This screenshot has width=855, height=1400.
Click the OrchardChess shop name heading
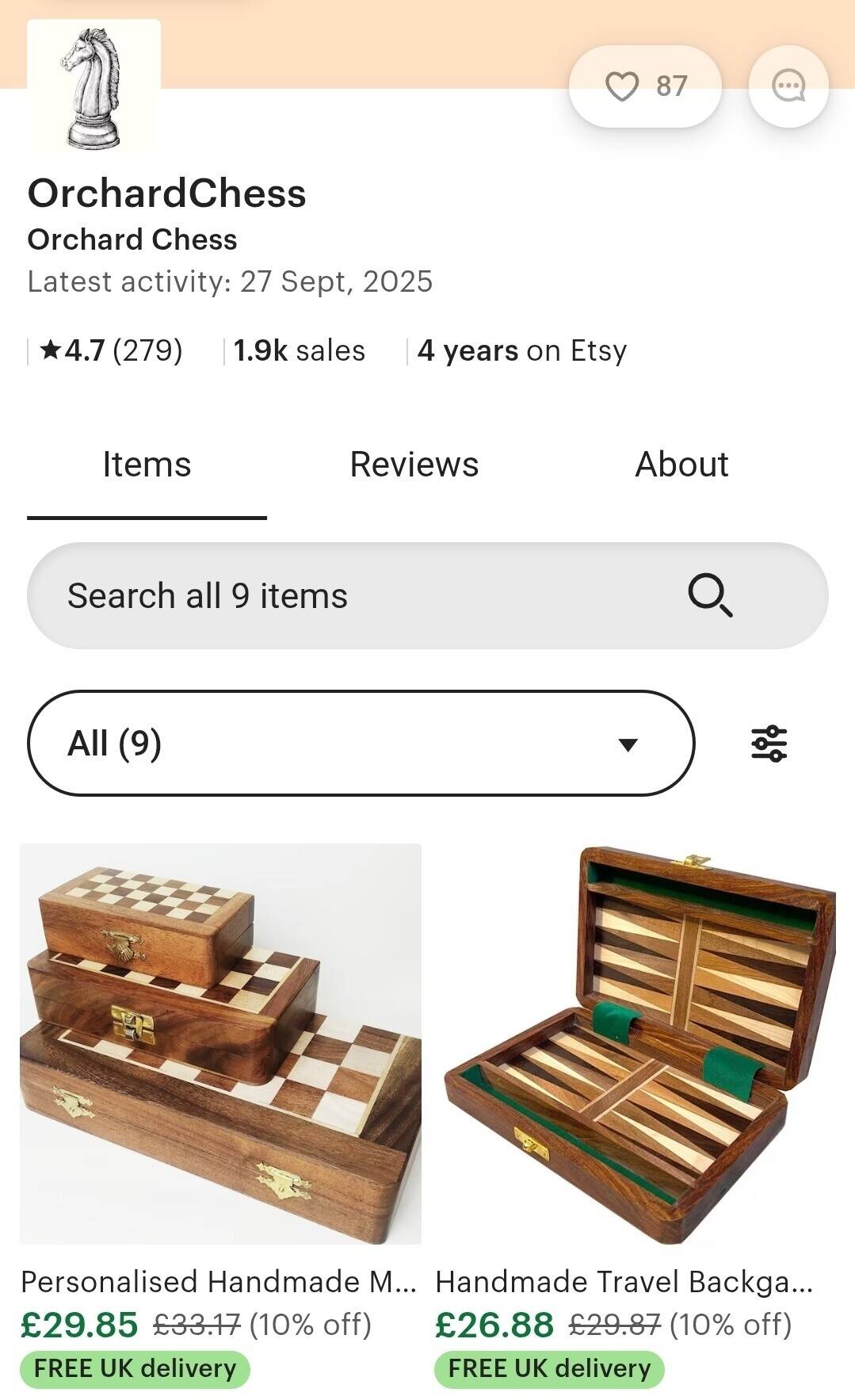167,193
